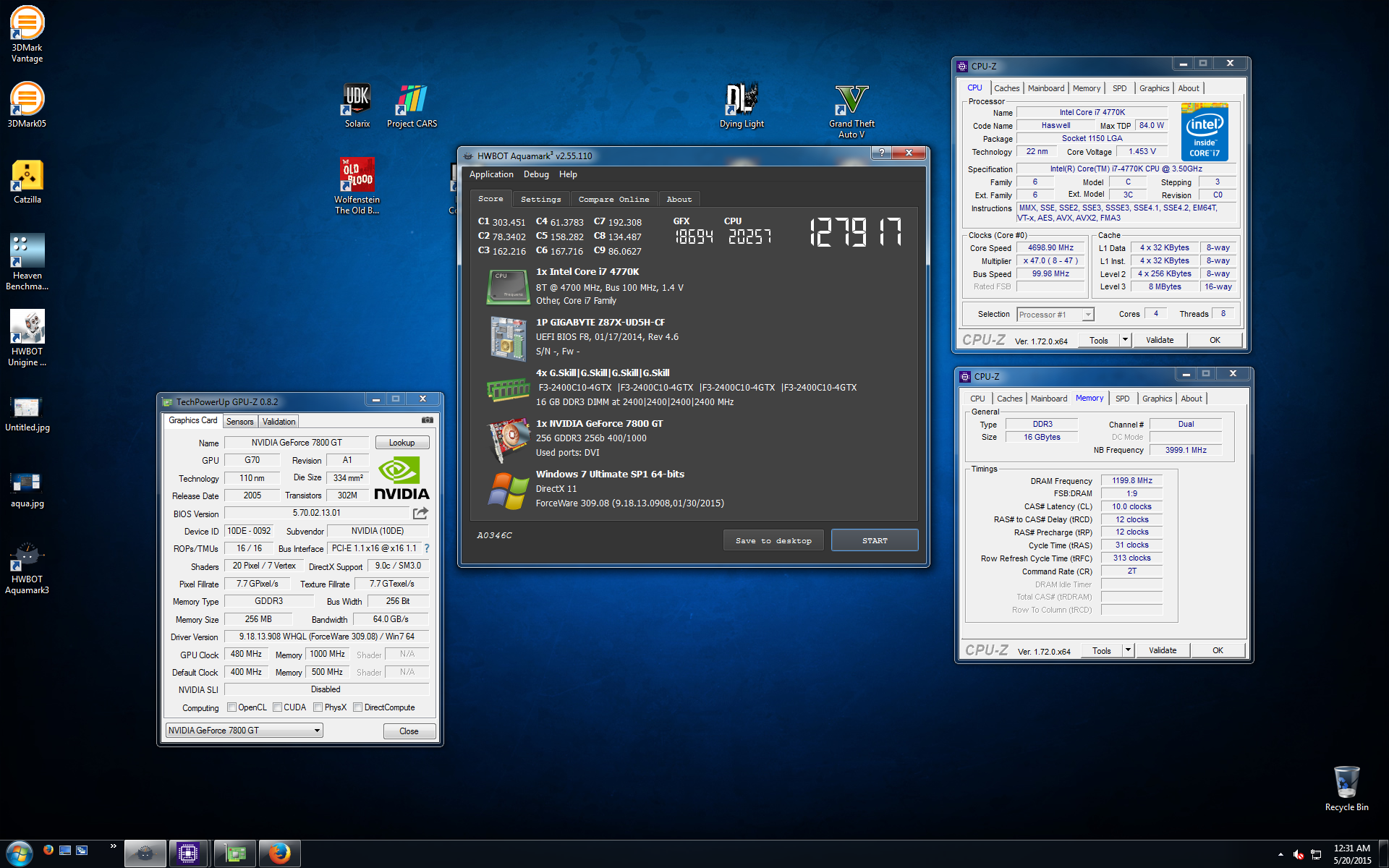Open the Grand Theft Auto V shortcut
The width and height of the screenshot is (1389, 868).
coord(851,111)
